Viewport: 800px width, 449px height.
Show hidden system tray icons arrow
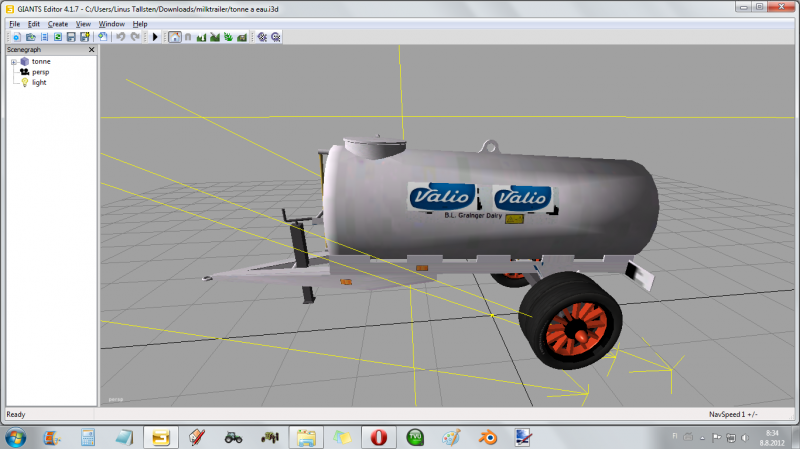[703, 438]
